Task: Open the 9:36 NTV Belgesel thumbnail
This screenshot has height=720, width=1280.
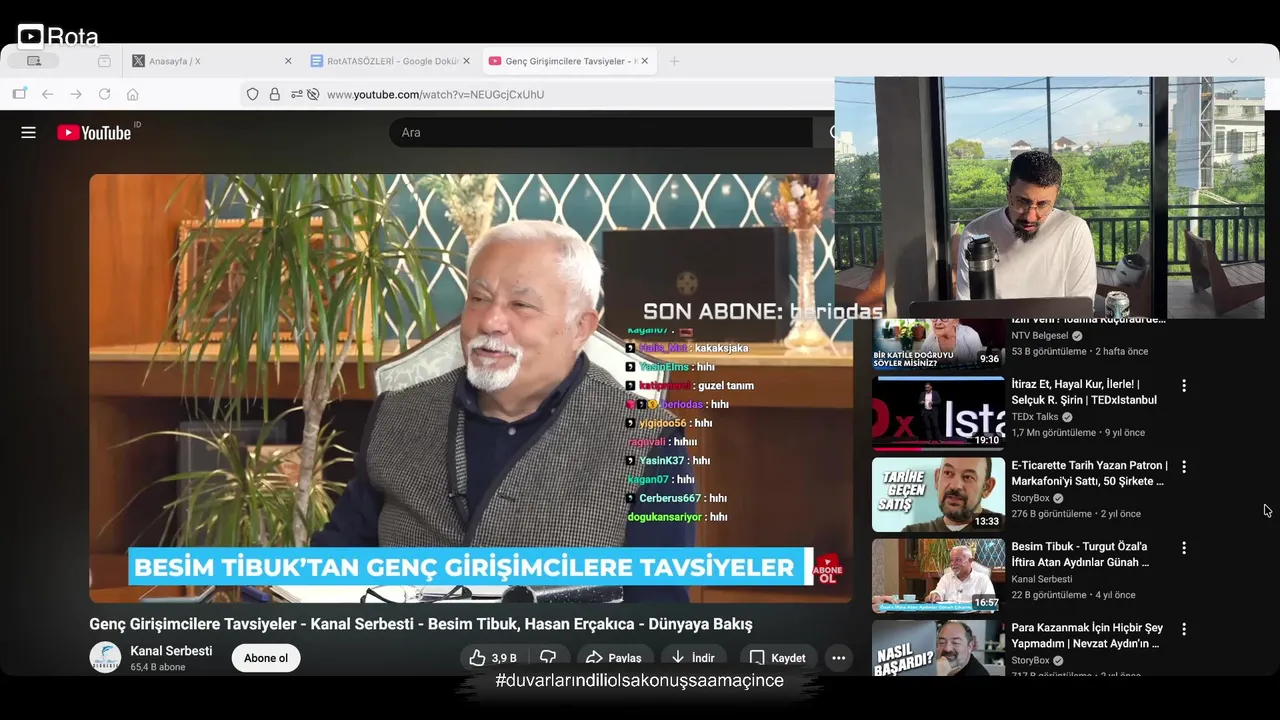Action: [938, 344]
